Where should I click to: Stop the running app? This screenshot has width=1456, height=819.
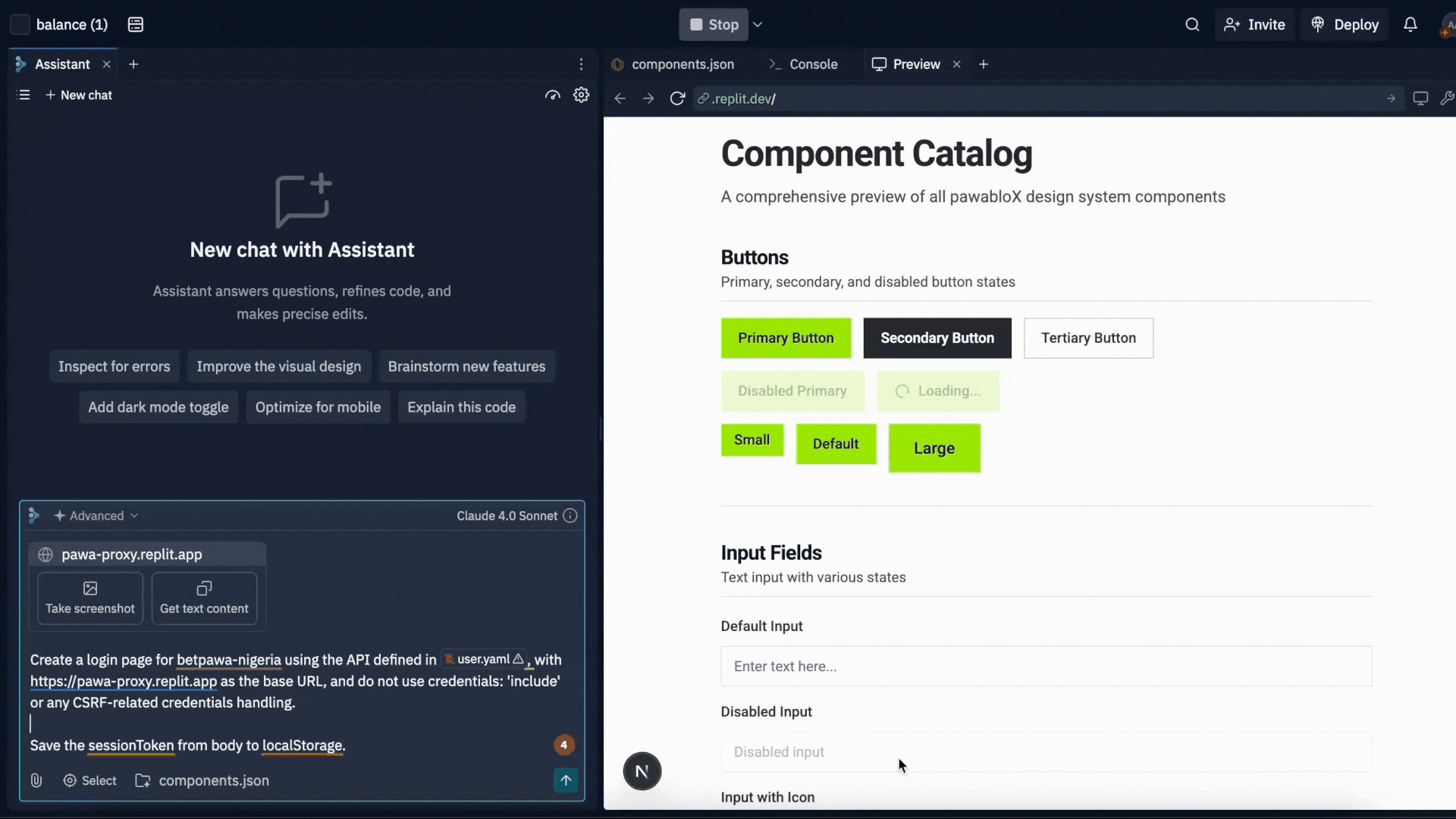click(714, 24)
